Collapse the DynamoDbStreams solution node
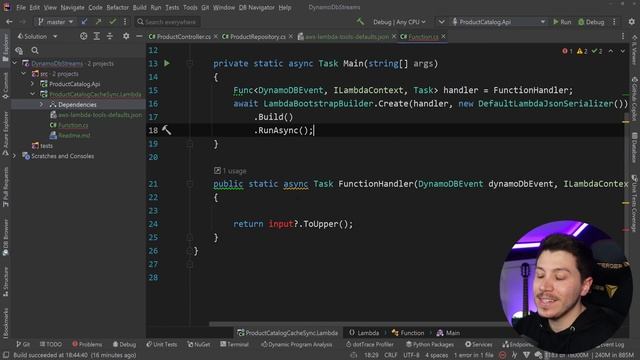 point(15,63)
